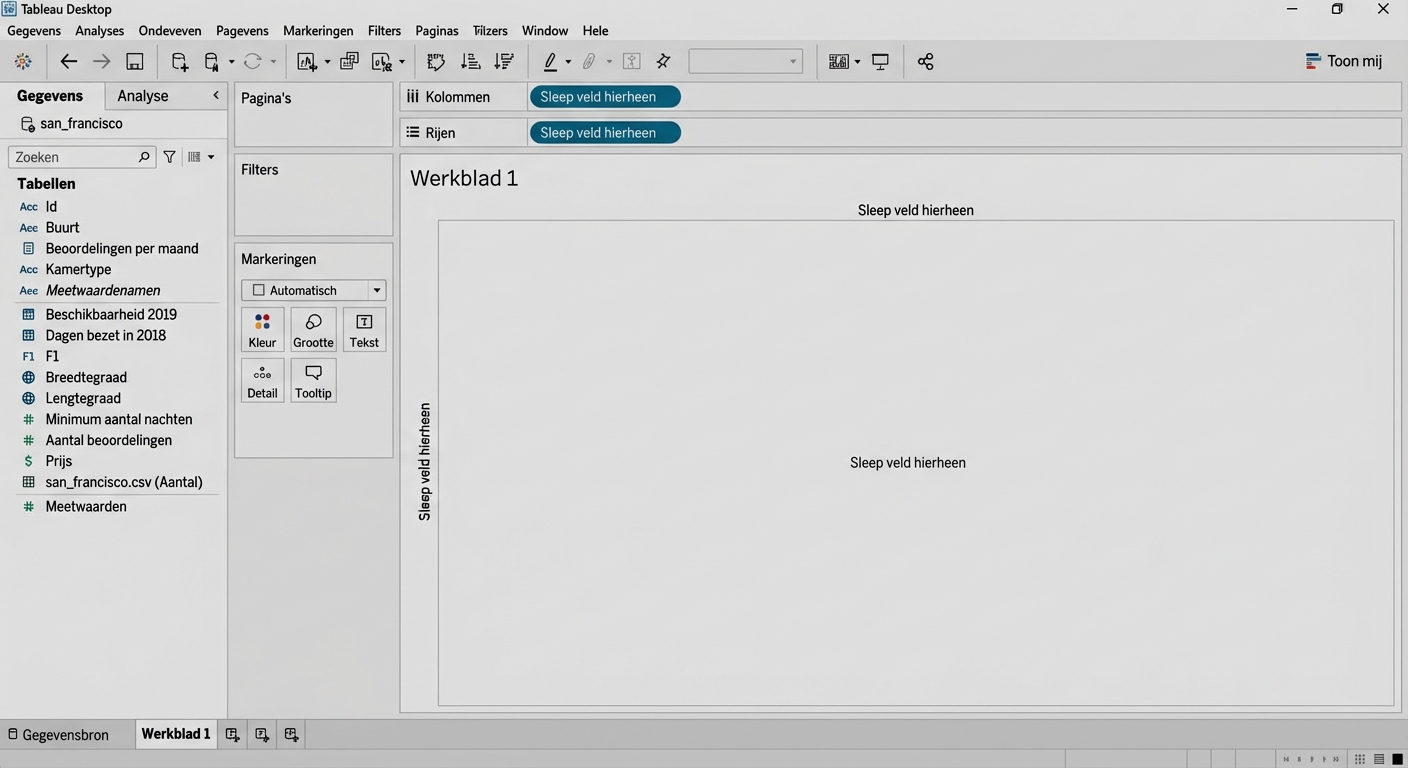Click the presentation mode icon
Image resolution: width=1408 pixels, height=768 pixels.
(880, 62)
